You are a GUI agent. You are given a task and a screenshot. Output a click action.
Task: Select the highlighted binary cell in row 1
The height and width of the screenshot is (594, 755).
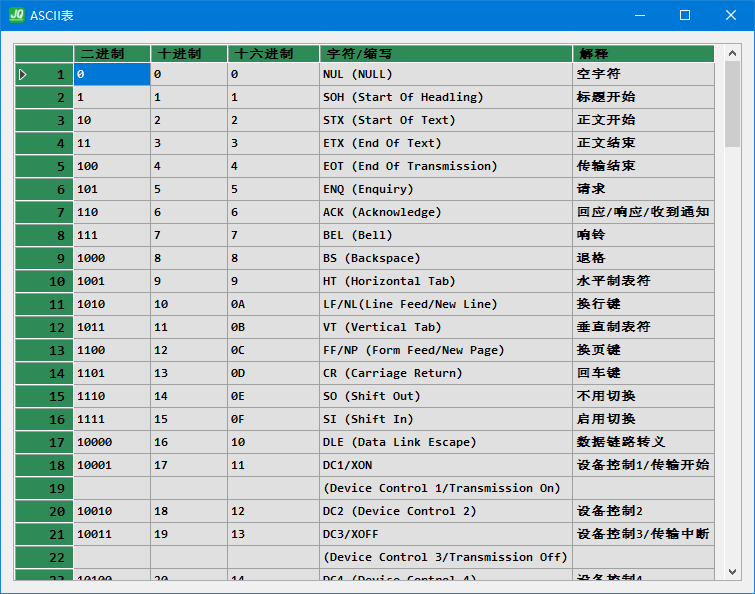[x=112, y=74]
